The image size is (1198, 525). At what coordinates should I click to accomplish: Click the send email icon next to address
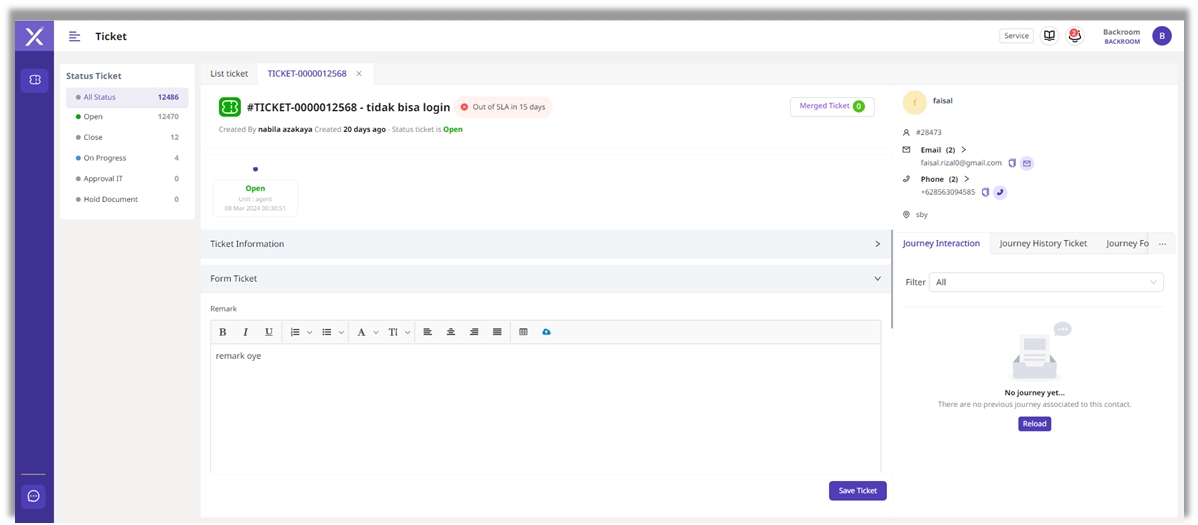pyautogui.click(x=1027, y=163)
